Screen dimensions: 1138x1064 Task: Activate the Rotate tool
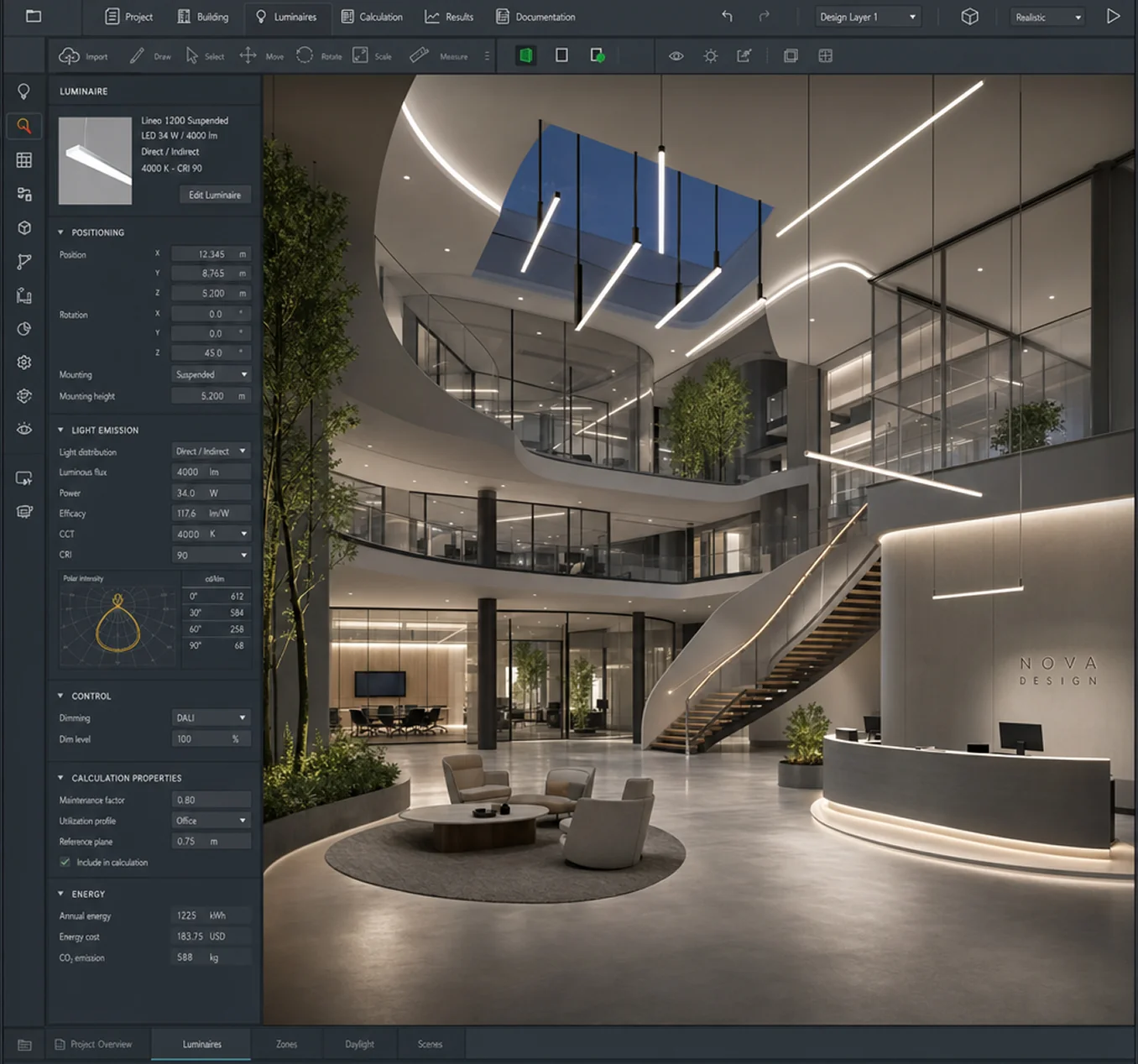(319, 56)
